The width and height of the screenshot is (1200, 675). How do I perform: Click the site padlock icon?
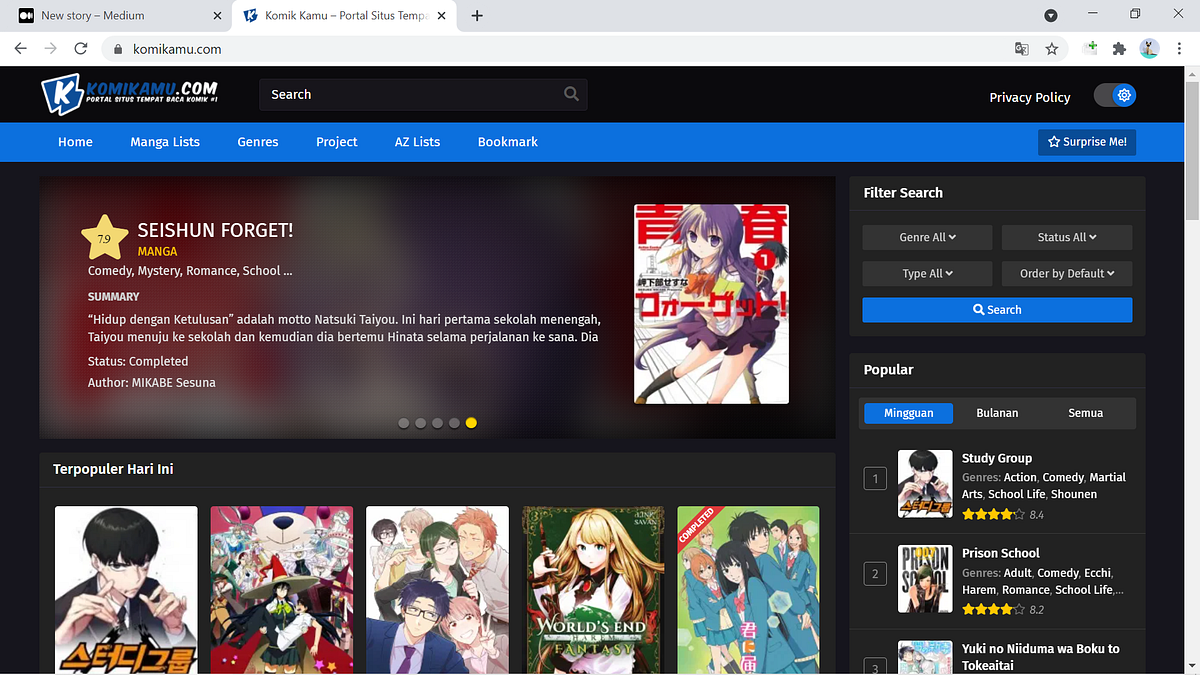(x=118, y=48)
